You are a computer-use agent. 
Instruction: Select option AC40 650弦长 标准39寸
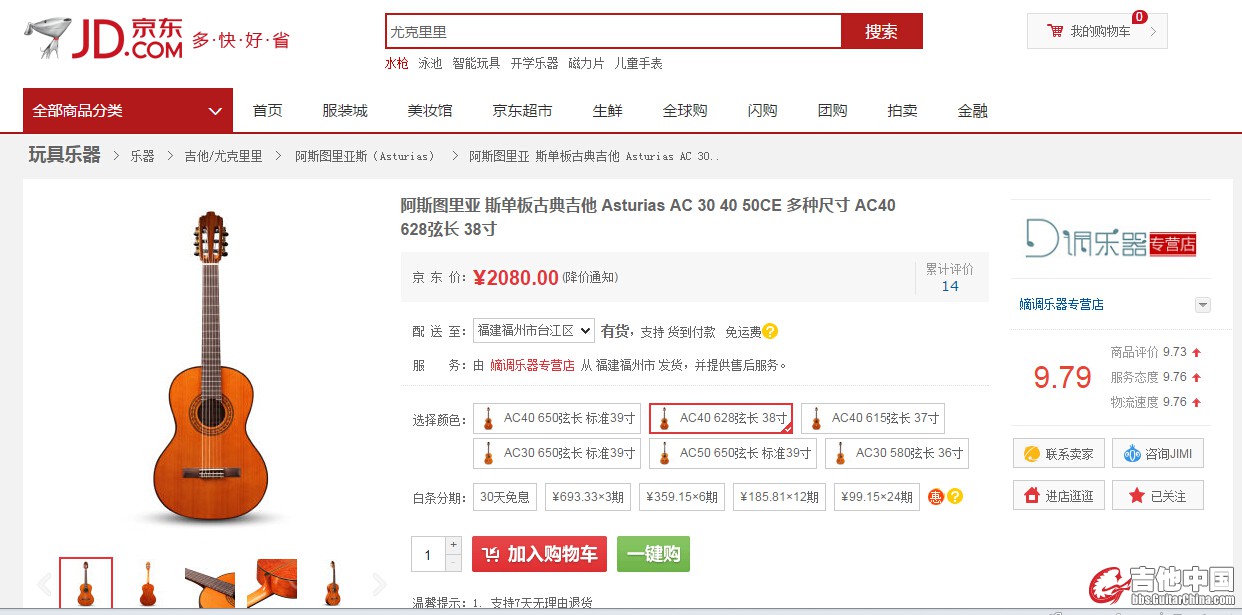click(557, 418)
